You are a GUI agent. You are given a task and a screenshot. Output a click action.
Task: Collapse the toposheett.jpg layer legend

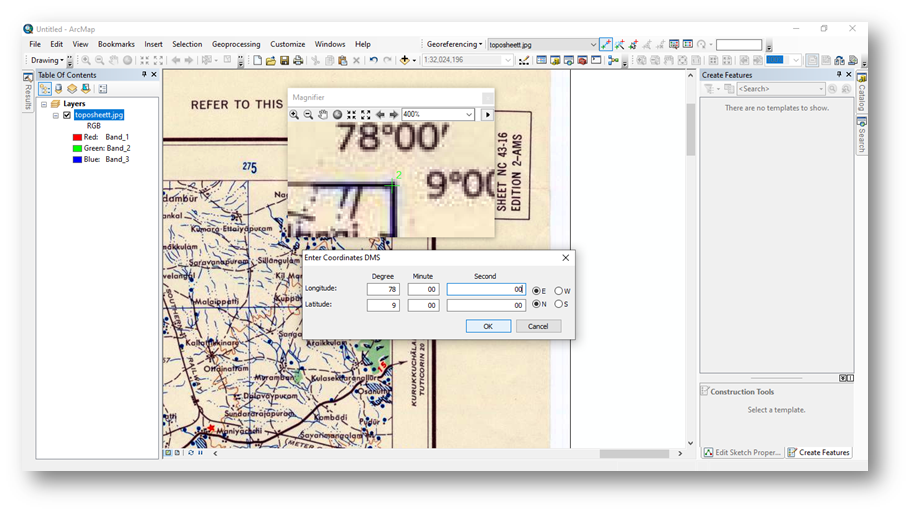click(56, 115)
